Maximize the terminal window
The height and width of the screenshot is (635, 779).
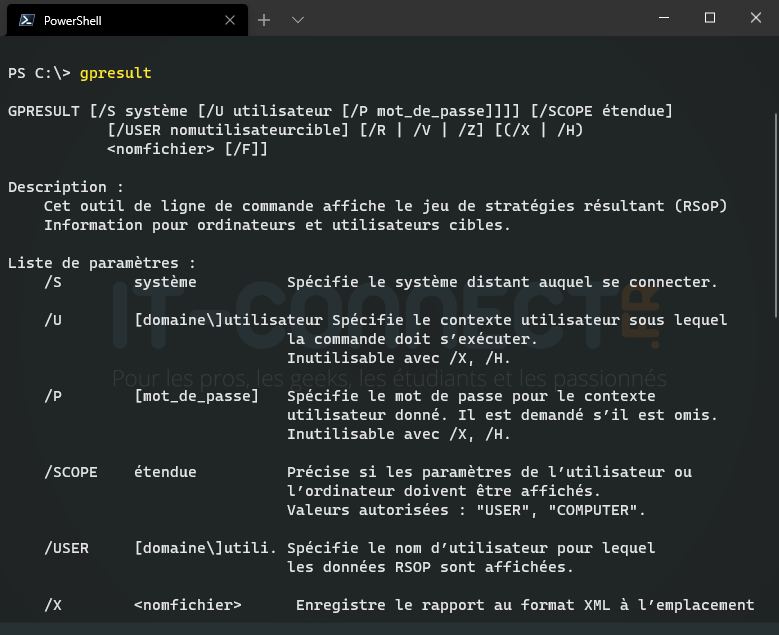(710, 18)
